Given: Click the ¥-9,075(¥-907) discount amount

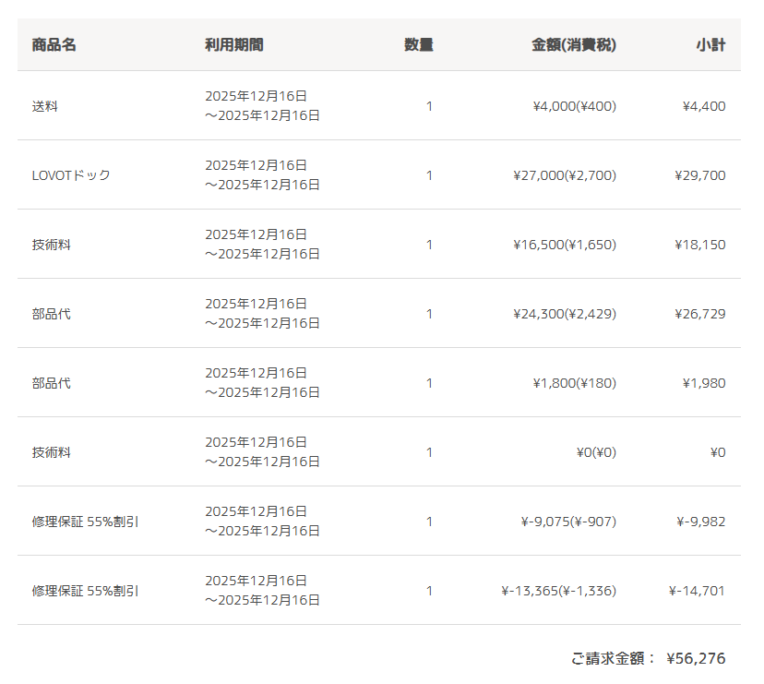Looking at the screenshot, I should pyautogui.click(x=568, y=521).
